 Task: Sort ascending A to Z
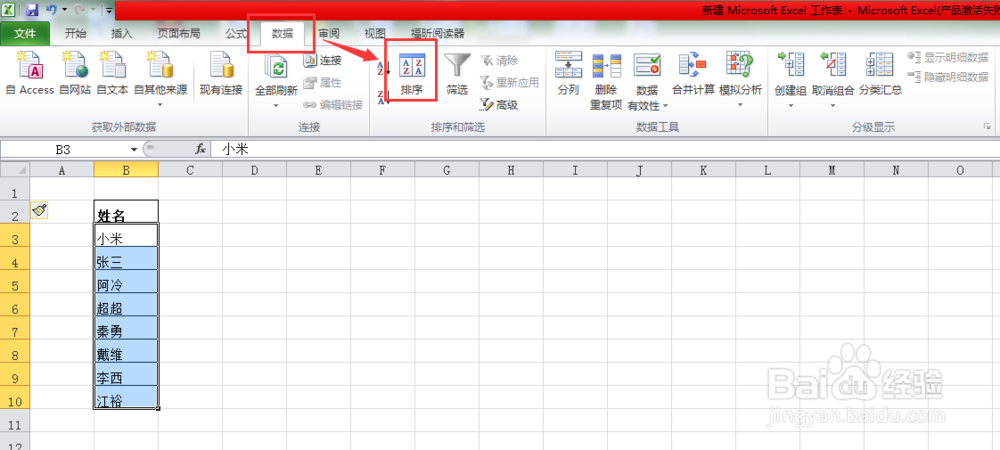coord(383,66)
